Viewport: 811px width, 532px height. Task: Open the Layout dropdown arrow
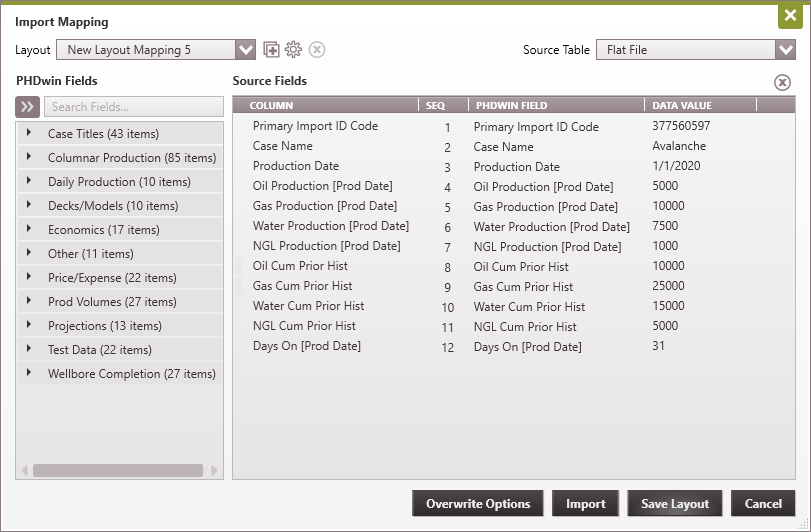(x=245, y=50)
